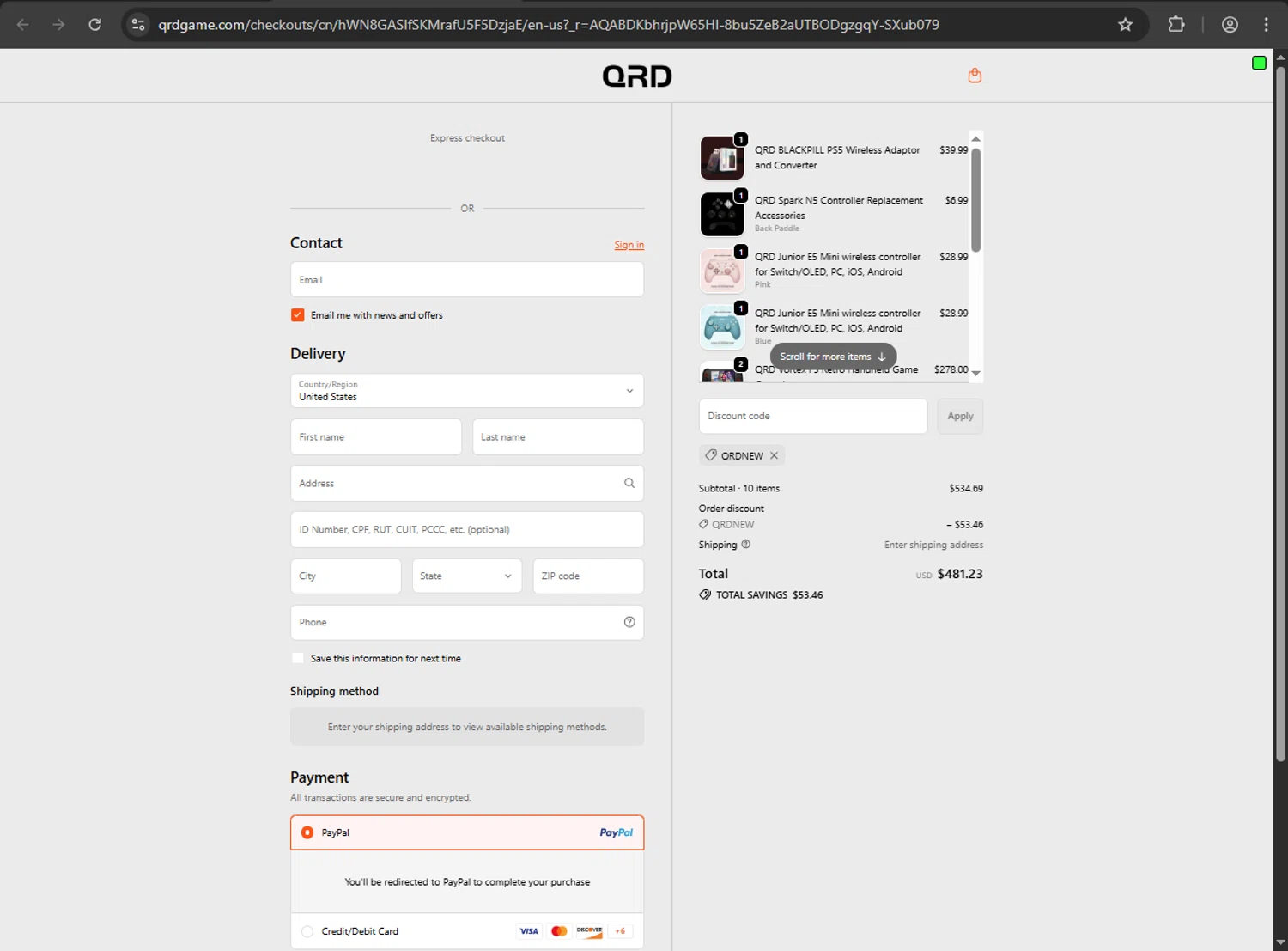Click the QRD logo
The width and height of the screenshot is (1288, 951).
point(637,76)
